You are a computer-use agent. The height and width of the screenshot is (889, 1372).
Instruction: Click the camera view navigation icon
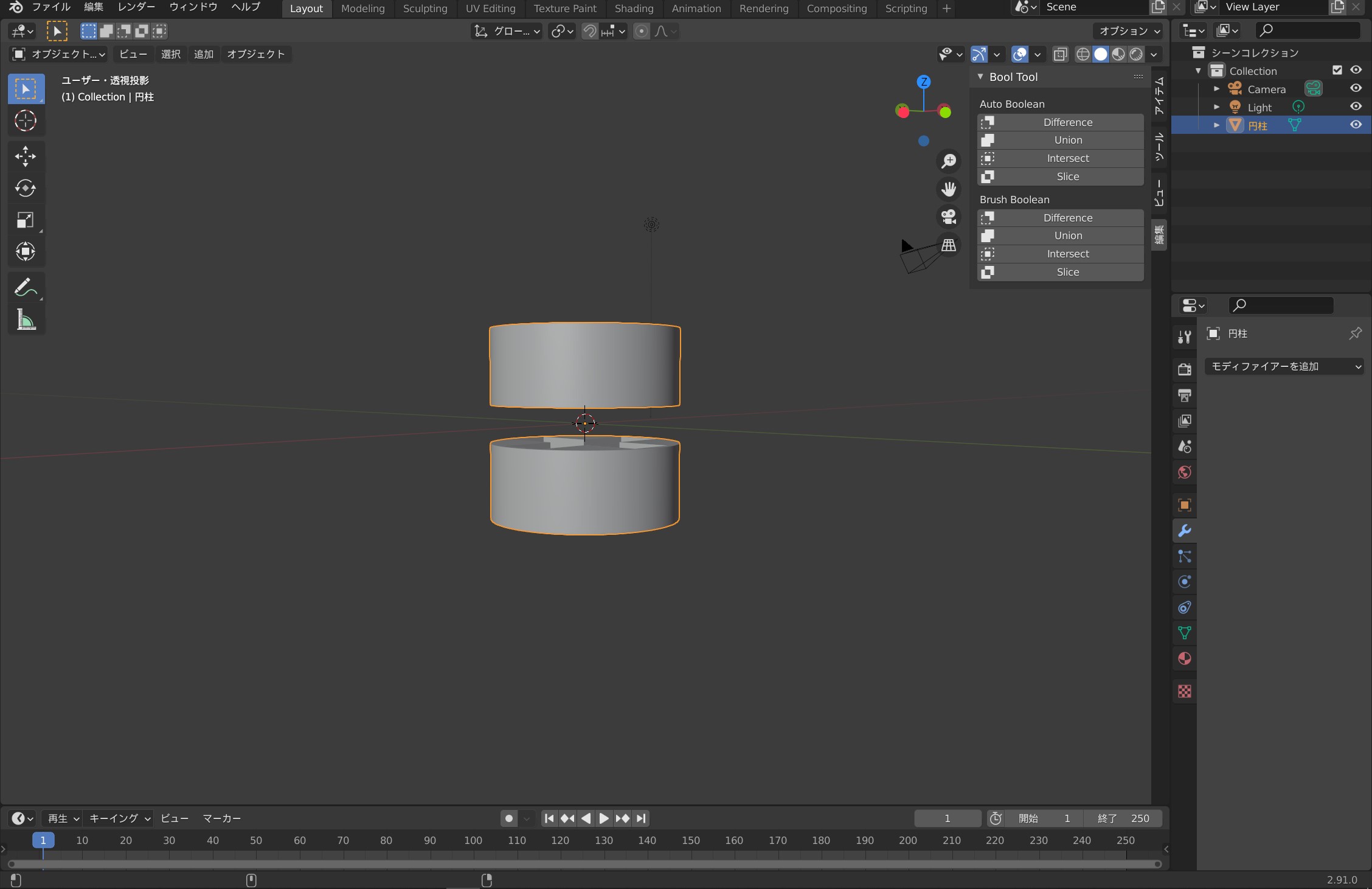[949, 217]
